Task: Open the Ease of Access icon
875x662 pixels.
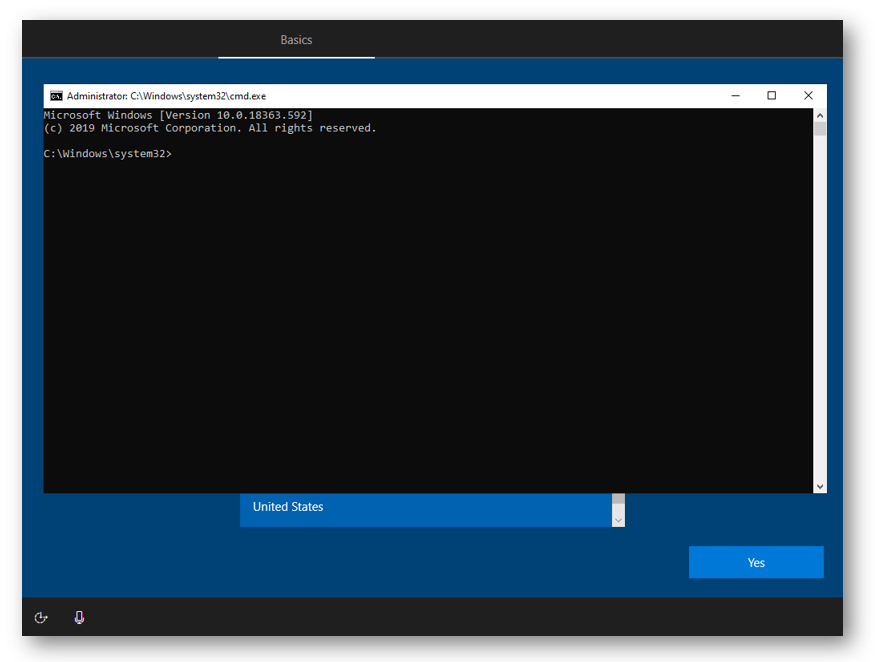Action: click(x=41, y=618)
